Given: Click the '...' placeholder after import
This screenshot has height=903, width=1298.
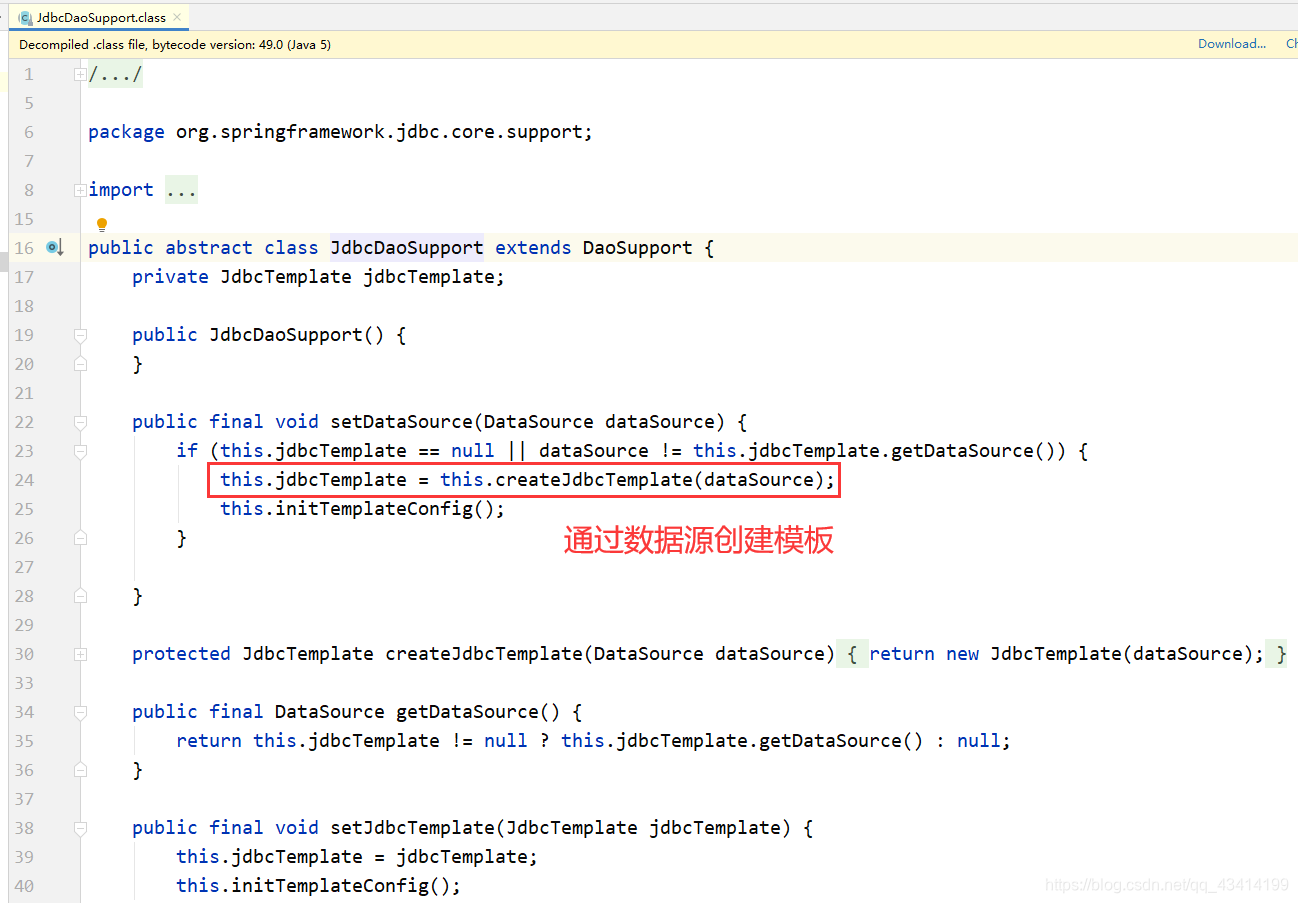Looking at the screenshot, I should point(181,190).
